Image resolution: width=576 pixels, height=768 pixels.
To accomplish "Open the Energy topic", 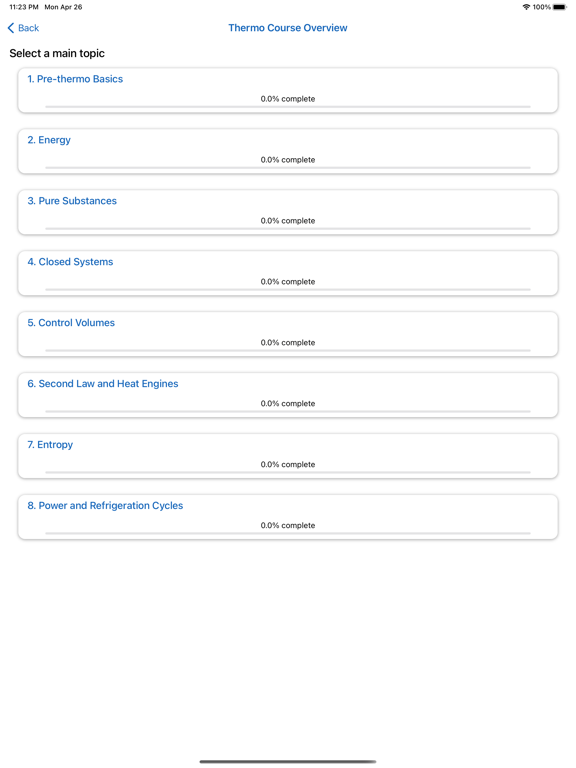I will point(288,151).
